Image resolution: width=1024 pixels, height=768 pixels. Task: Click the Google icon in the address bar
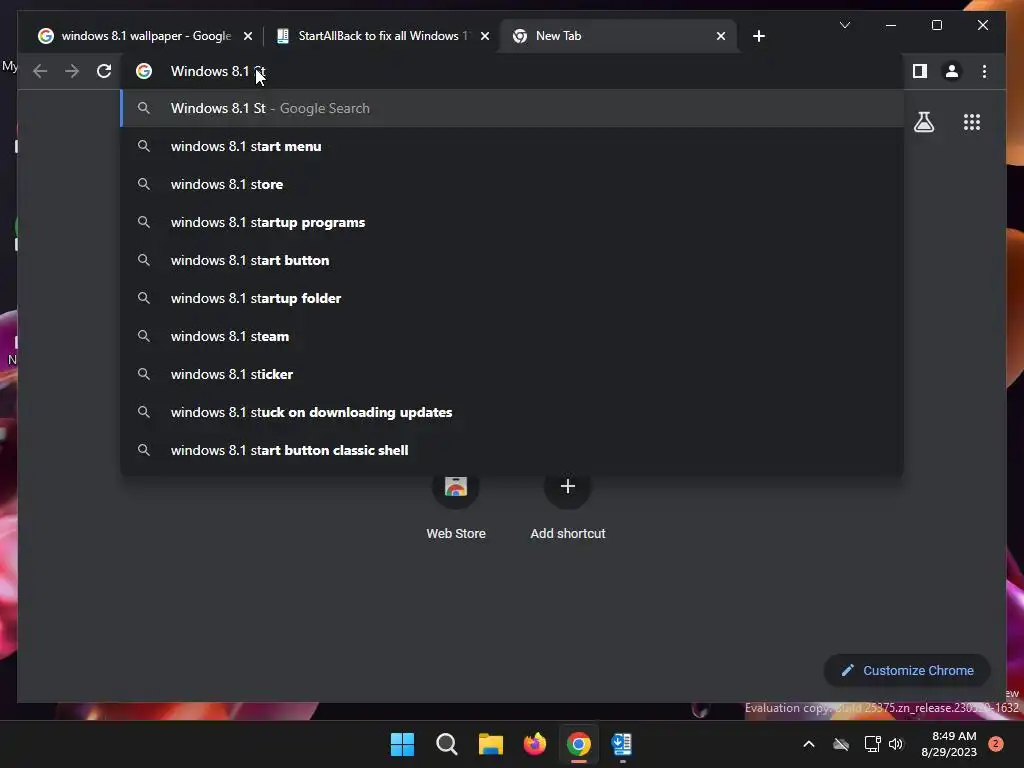coord(144,71)
